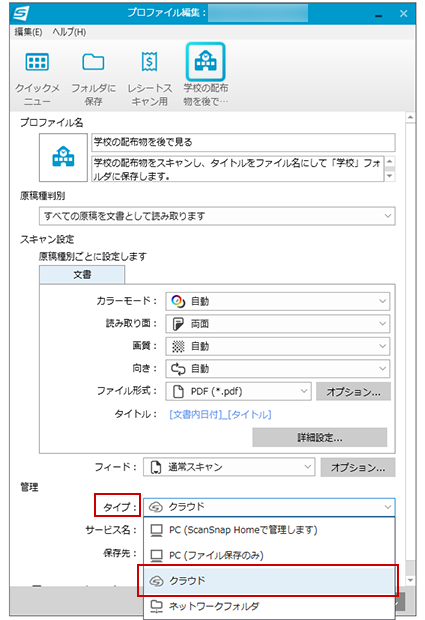Click the main panel scrollbar up arrow
This screenshot has width=425, height=620.
point(410,117)
